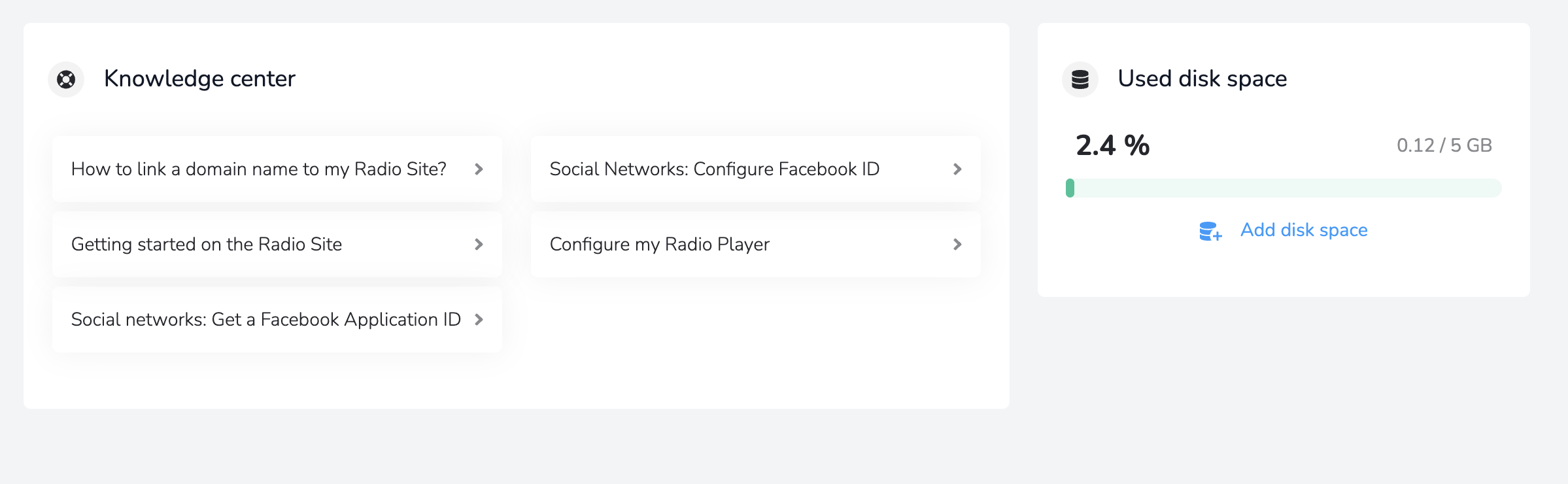Click the green filled portion of disk bar
The height and width of the screenshot is (484, 1568).
1070,188
